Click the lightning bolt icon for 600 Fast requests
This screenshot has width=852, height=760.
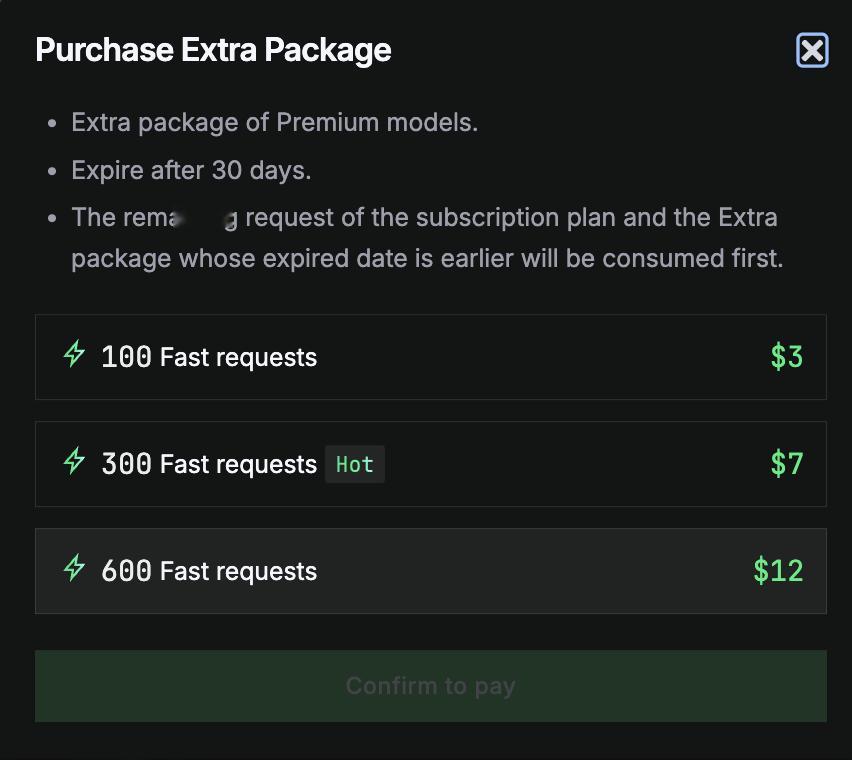pos(74,568)
